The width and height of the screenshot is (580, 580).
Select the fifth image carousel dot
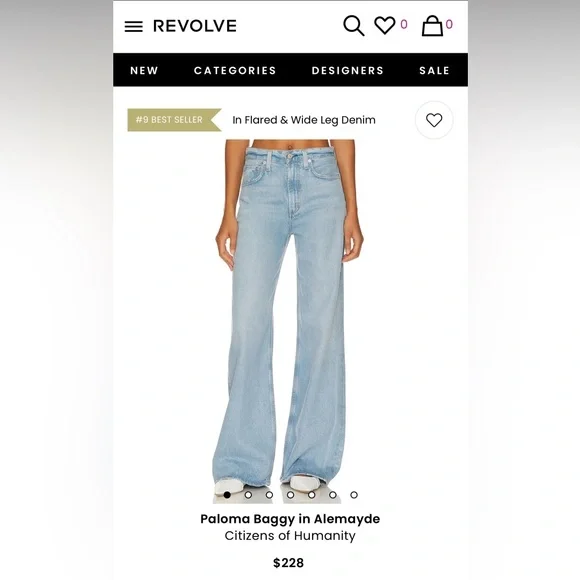click(311, 495)
